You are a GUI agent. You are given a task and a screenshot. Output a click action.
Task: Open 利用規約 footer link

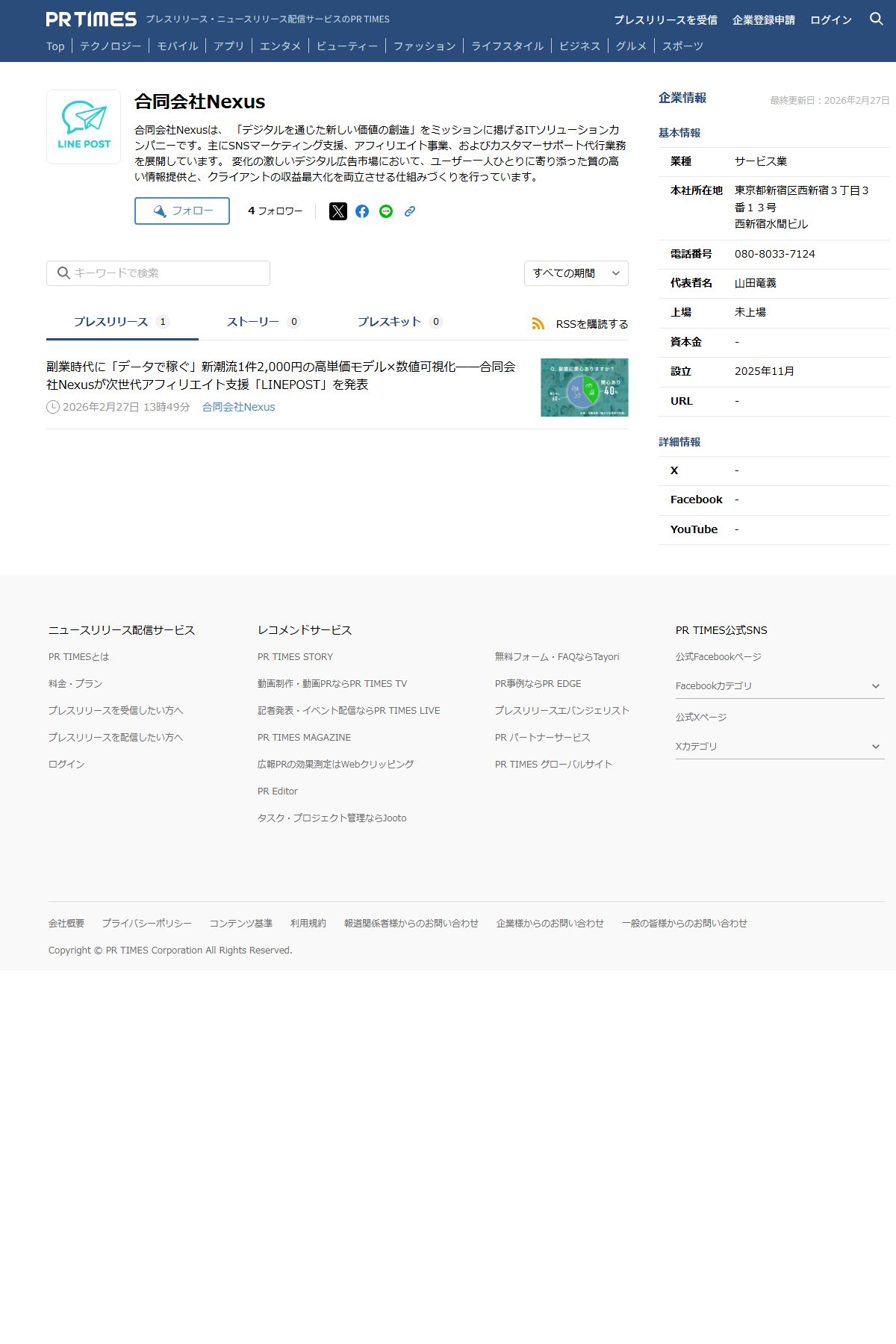[x=308, y=924]
